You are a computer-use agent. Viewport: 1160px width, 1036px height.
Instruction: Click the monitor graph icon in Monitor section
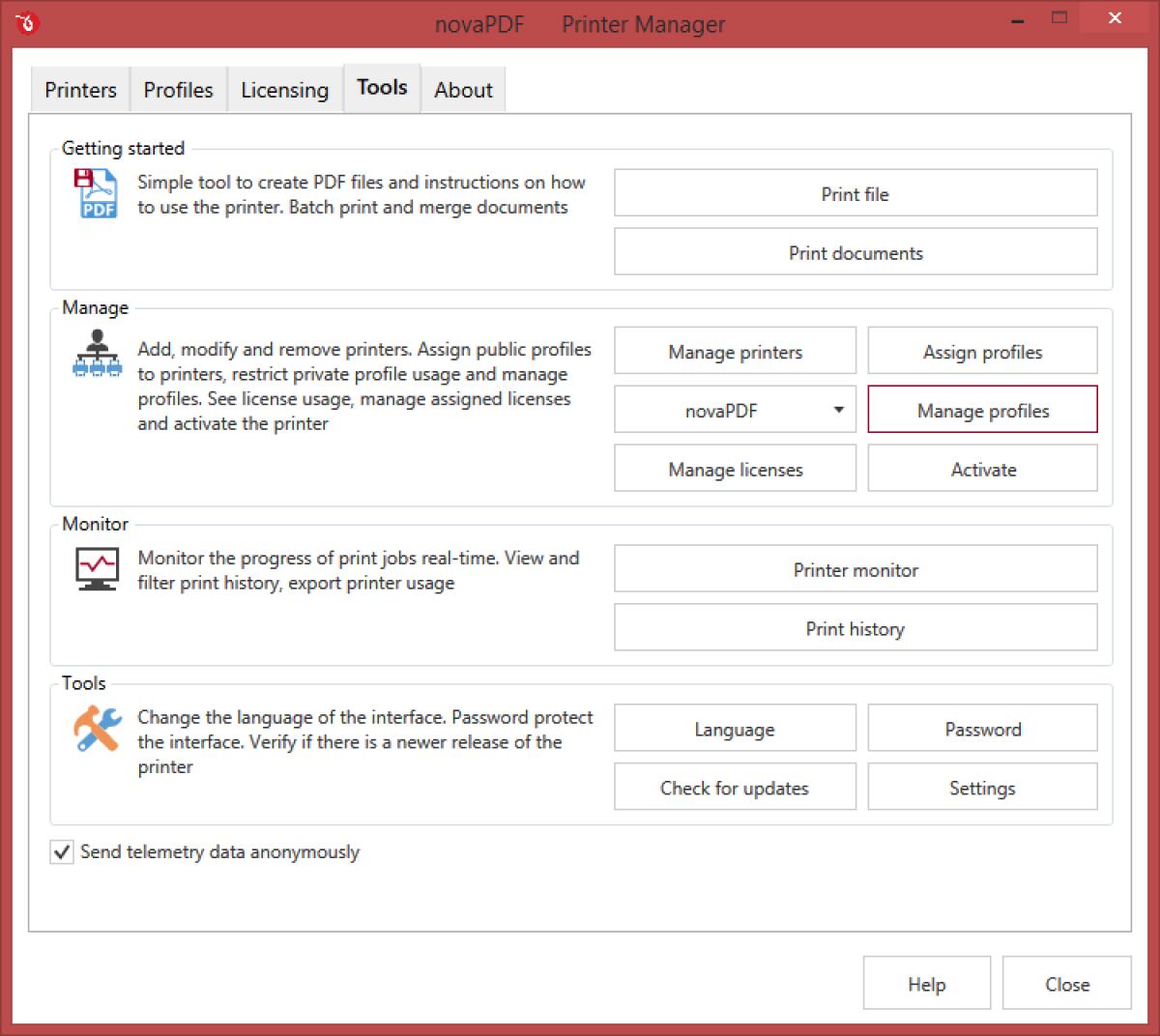[x=96, y=569]
